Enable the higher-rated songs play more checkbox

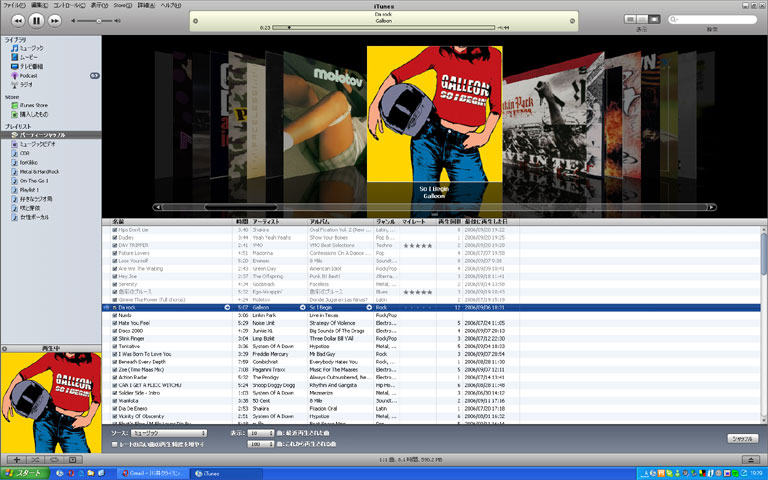[115, 443]
